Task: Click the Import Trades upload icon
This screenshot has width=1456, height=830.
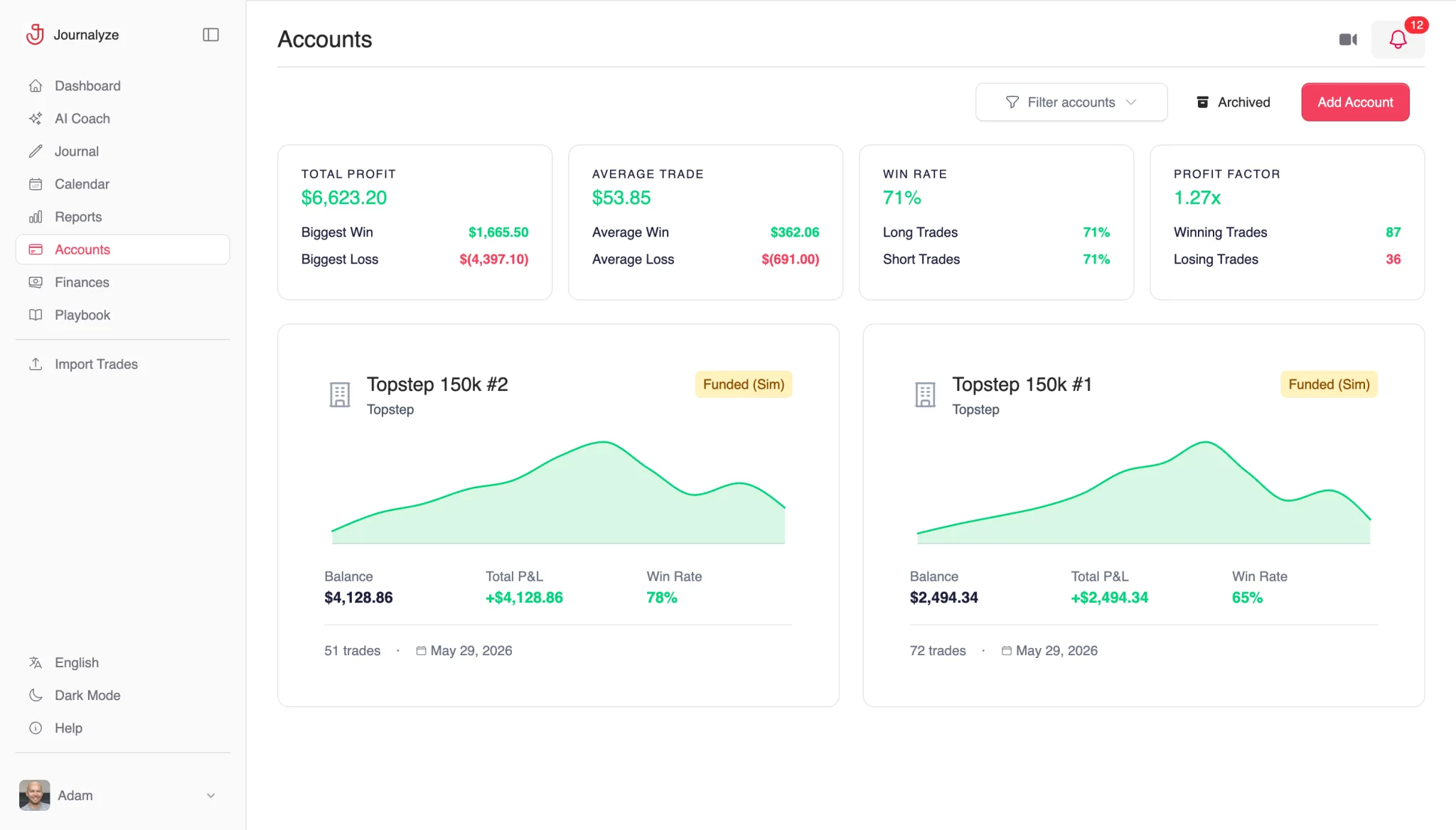Action: tap(36, 364)
